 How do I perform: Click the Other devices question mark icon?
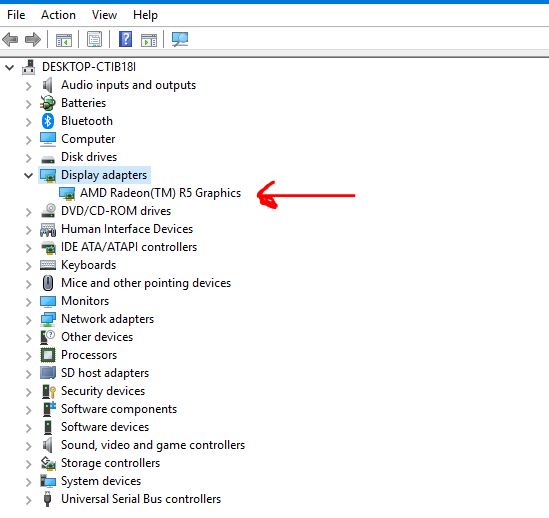point(48,337)
